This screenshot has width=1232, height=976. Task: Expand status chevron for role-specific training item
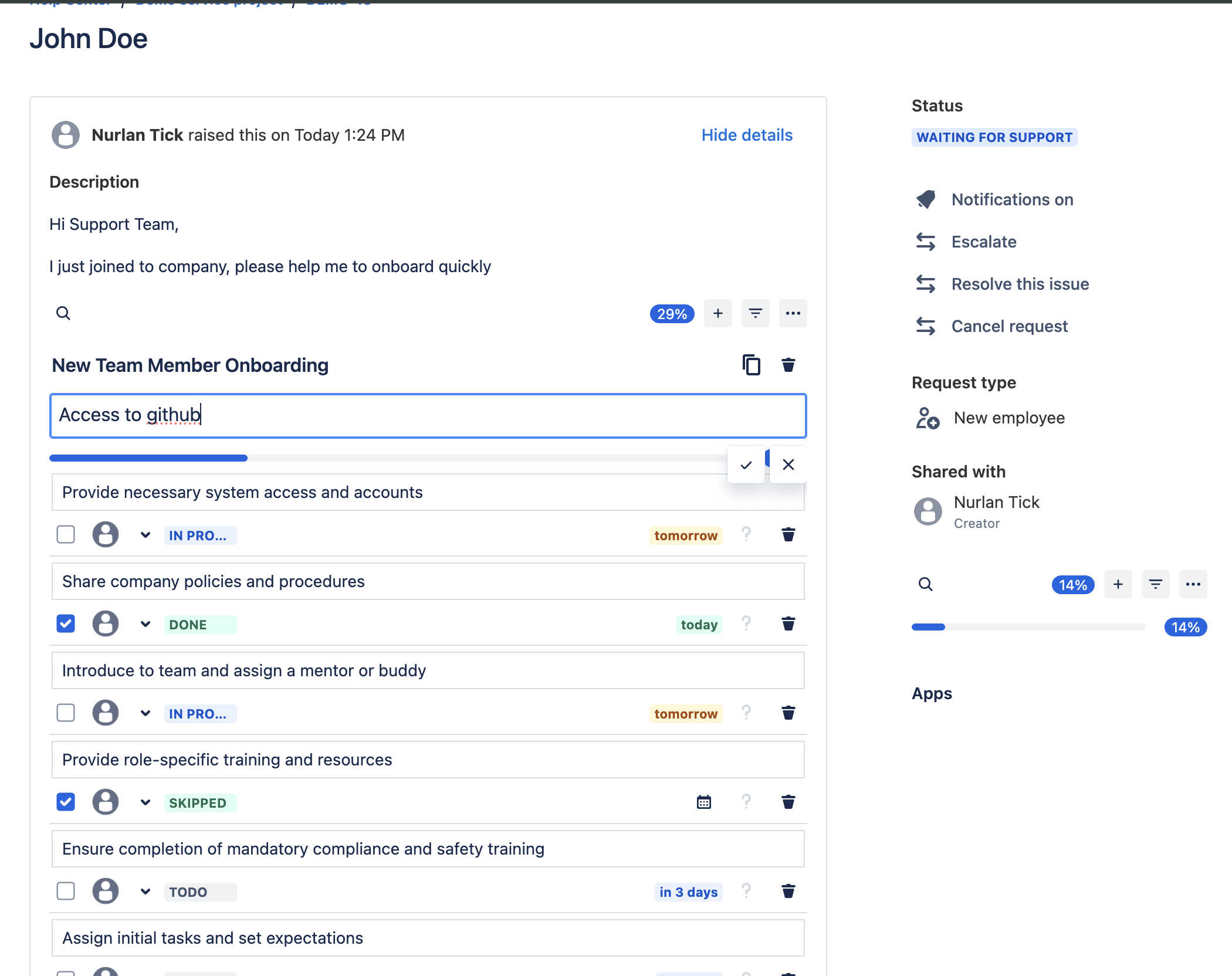[x=145, y=802]
